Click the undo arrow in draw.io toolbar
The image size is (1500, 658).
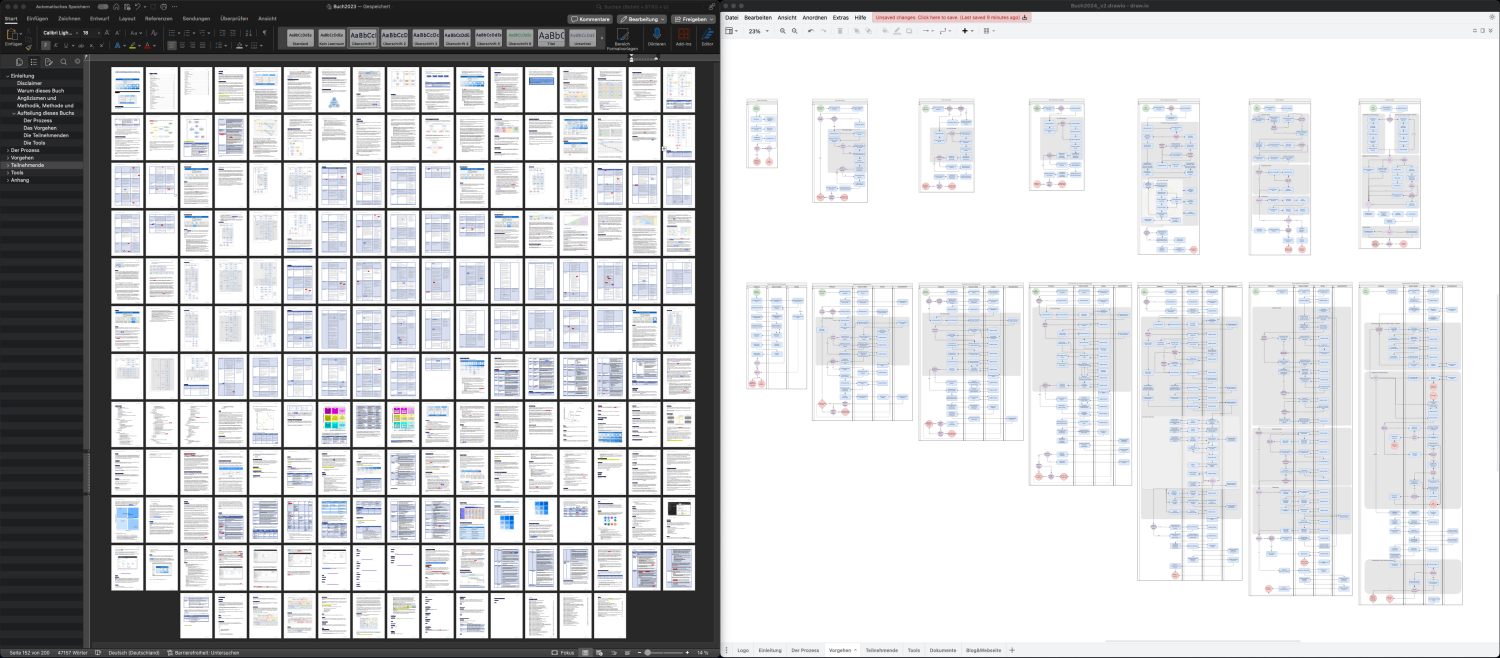pos(811,31)
